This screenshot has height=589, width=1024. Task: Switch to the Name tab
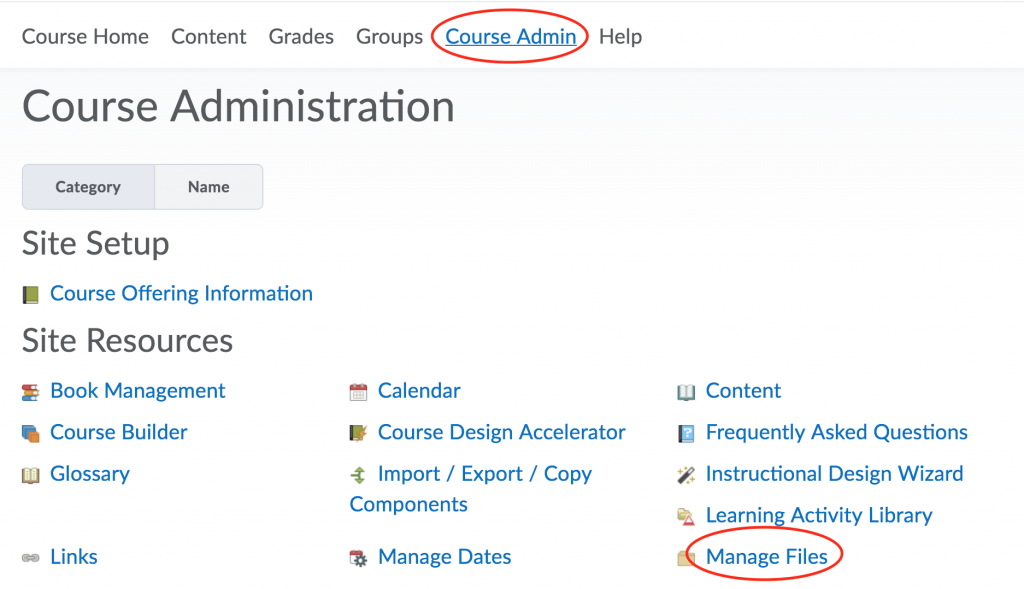(x=208, y=186)
